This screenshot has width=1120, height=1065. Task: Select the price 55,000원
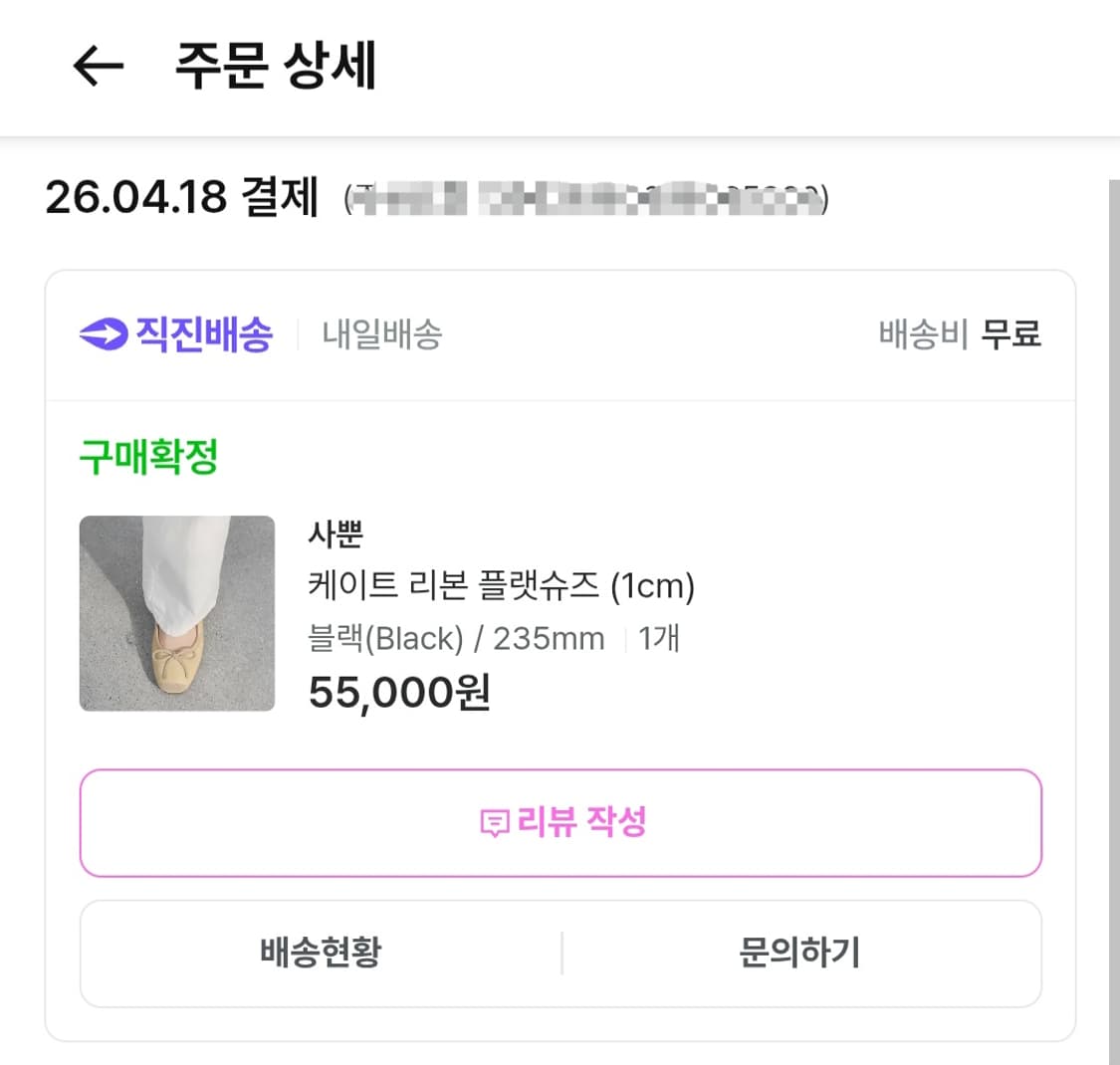click(398, 691)
